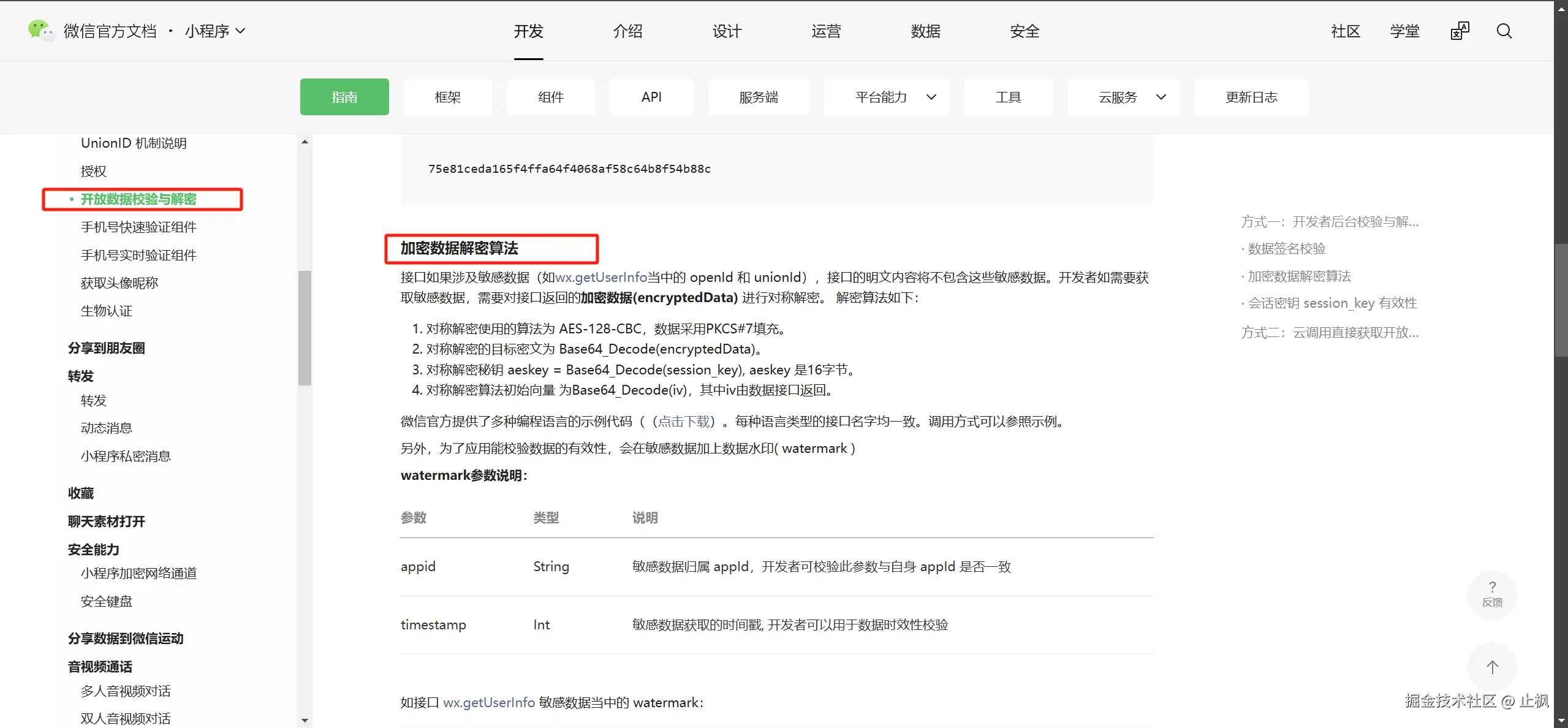1568x728 pixels.
Task: Expand the 平台能力 dropdown menu
Action: click(886, 97)
